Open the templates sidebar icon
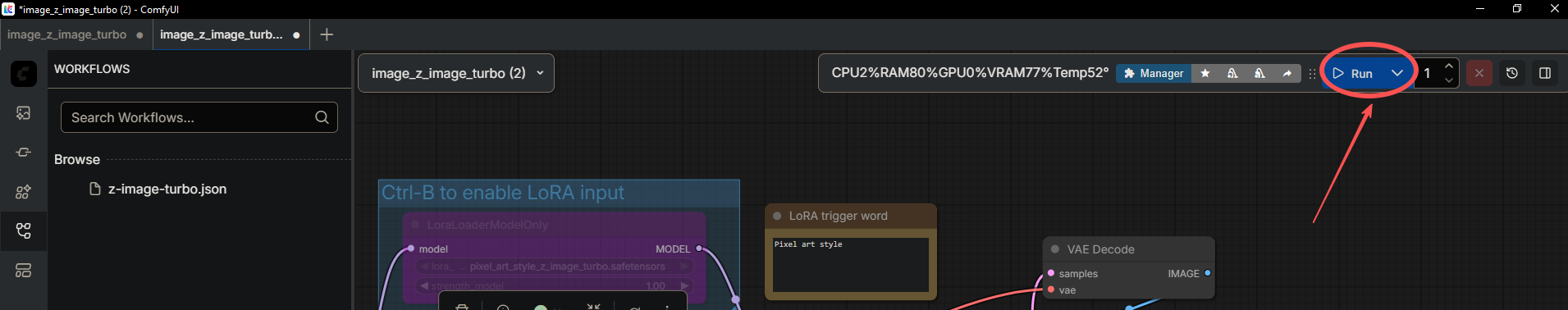The height and width of the screenshot is (310, 1568). point(23,271)
